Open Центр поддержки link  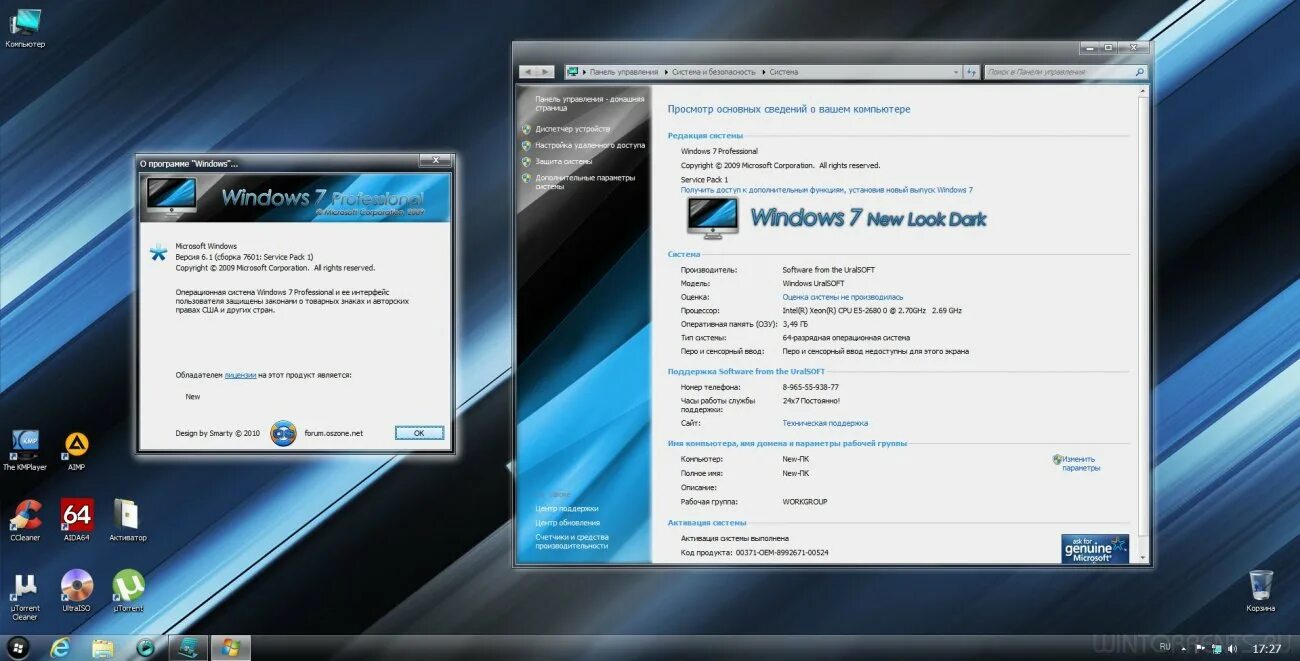pyautogui.click(x=567, y=509)
